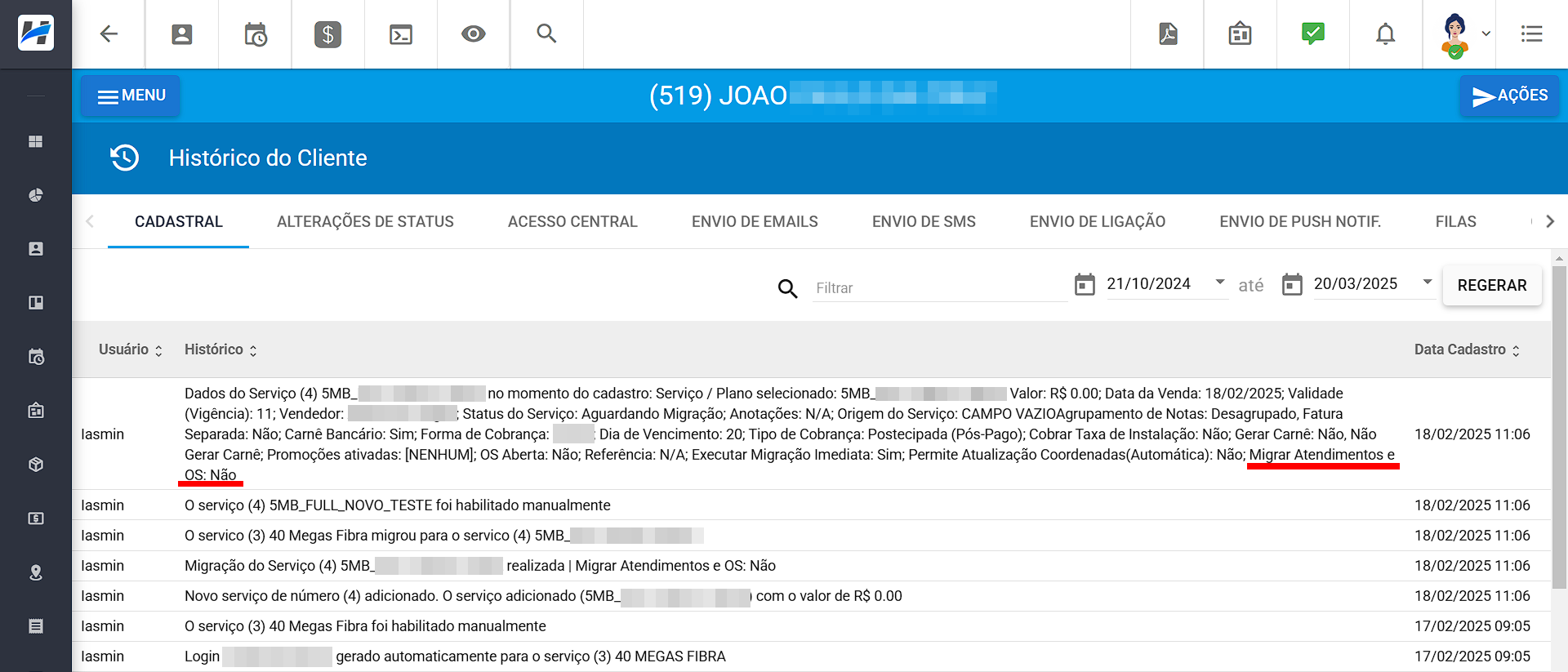
Task: Switch to ENVIO DE PUSH NOTIF. tab
Action: point(1300,221)
